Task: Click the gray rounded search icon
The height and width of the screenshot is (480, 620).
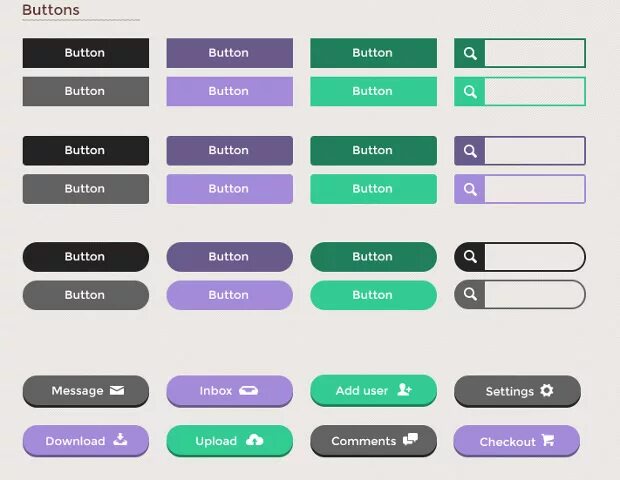Action: [x=470, y=295]
